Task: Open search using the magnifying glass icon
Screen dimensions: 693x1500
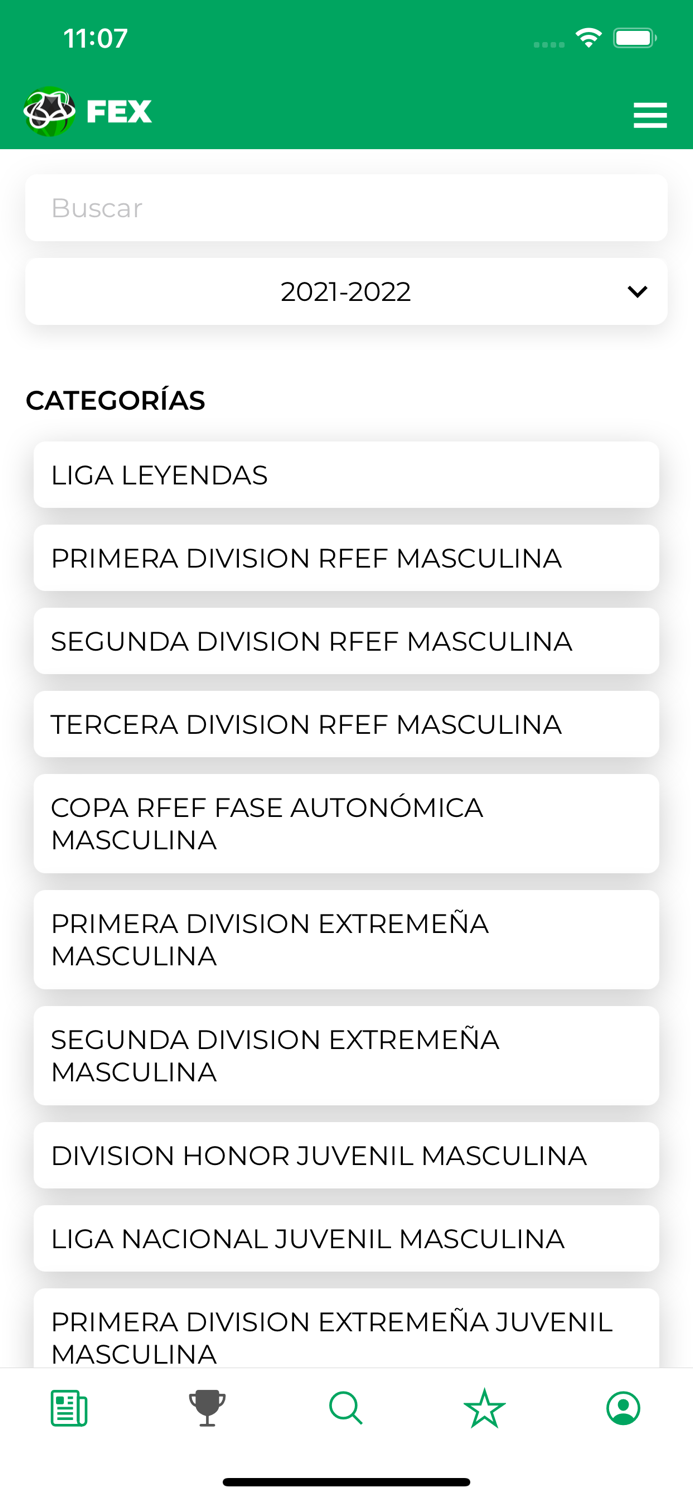Action: coord(345,1407)
